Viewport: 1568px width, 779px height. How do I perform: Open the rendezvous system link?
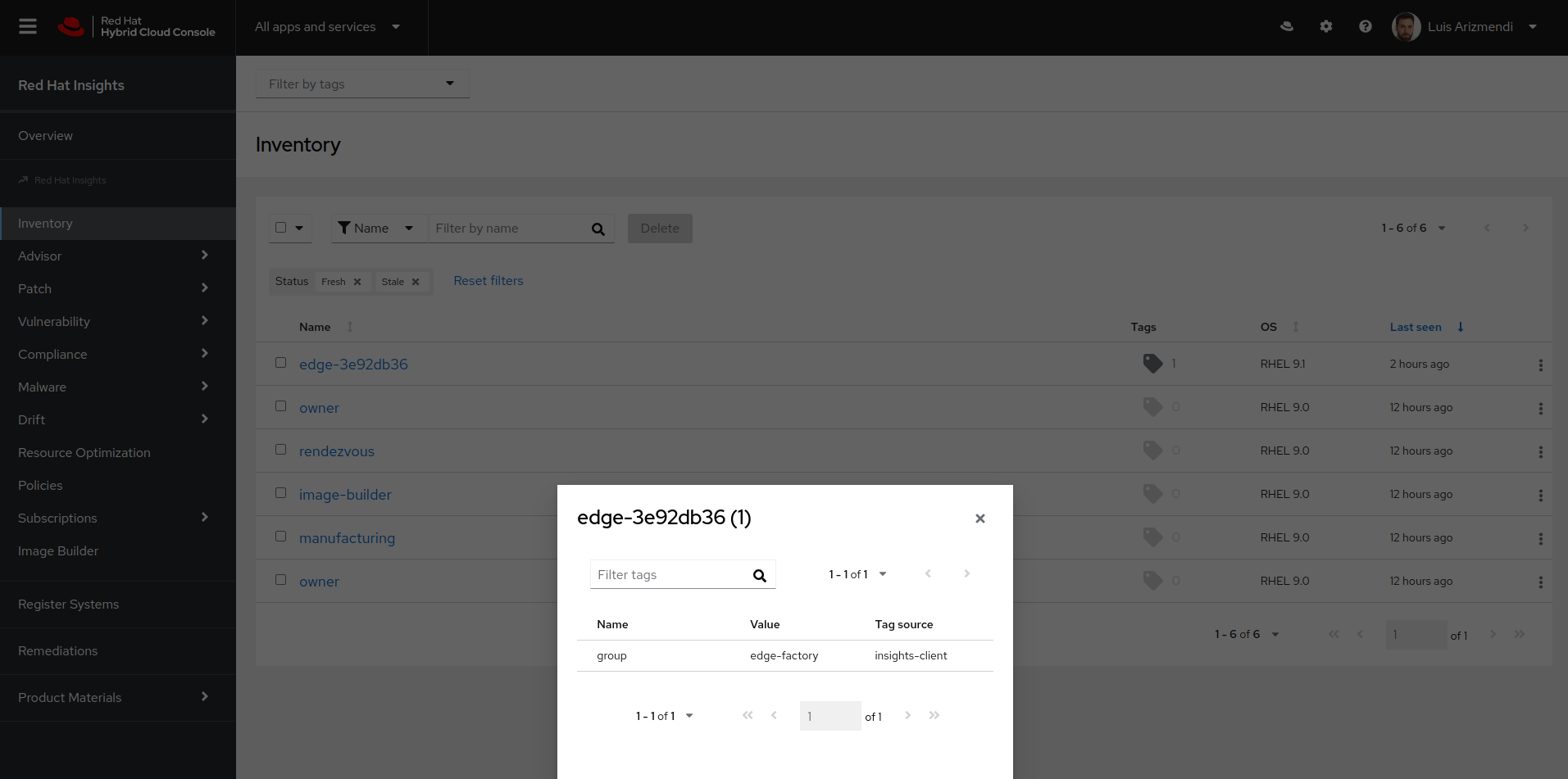tap(337, 451)
